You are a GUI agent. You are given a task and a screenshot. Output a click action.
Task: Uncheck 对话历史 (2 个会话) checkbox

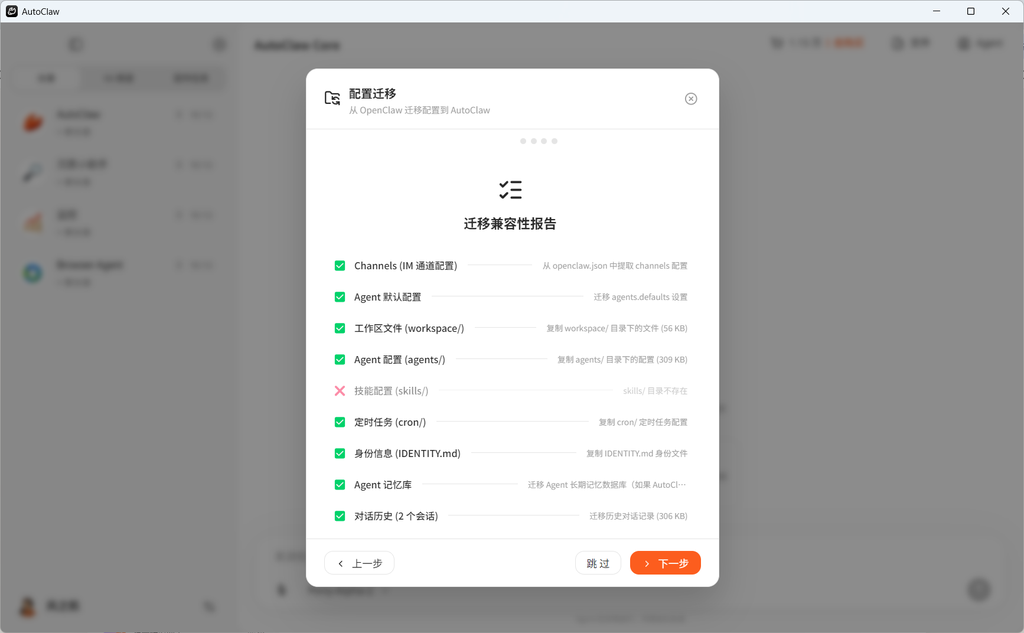(340, 516)
